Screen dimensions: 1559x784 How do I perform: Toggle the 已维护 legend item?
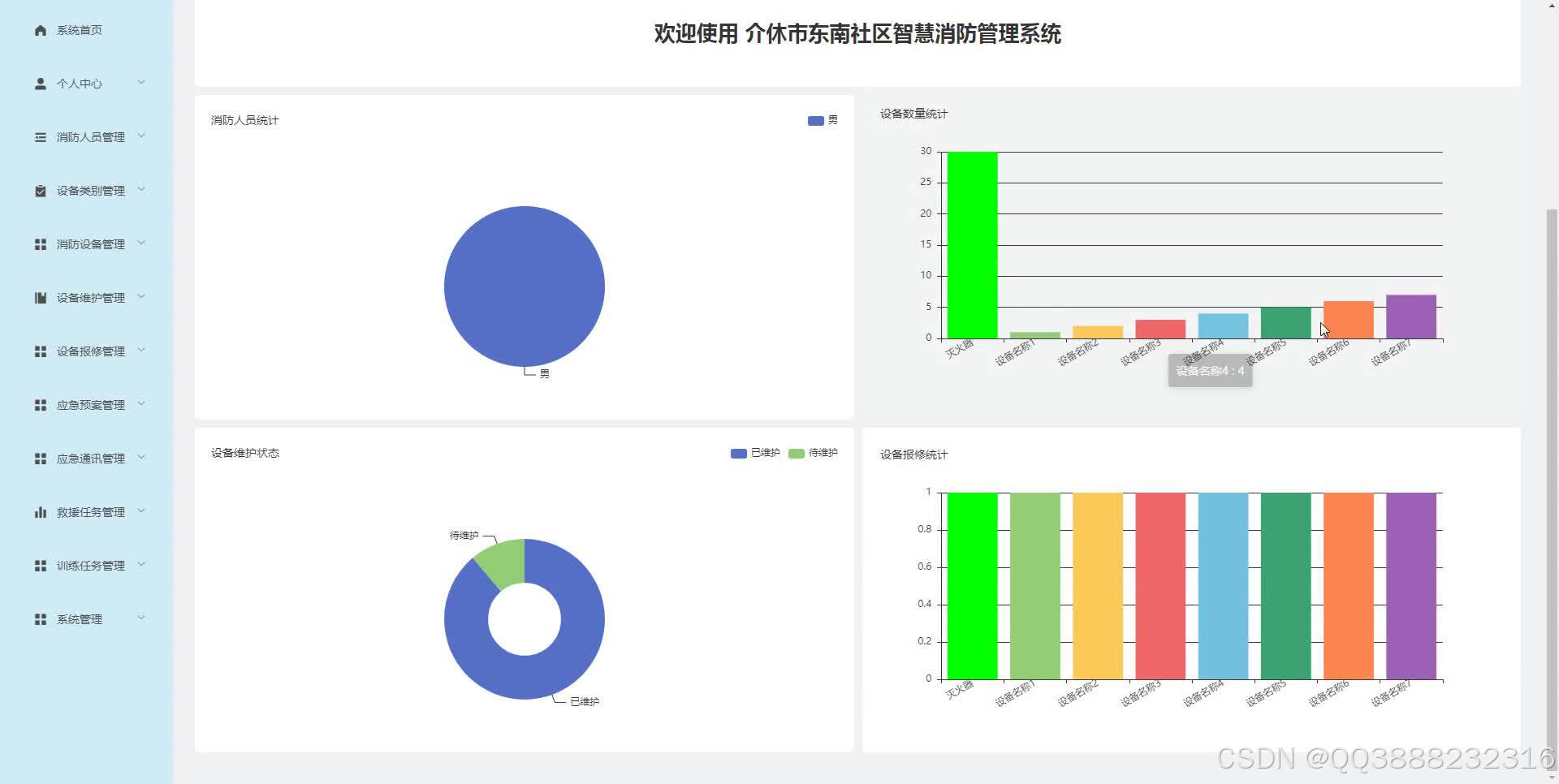point(755,453)
